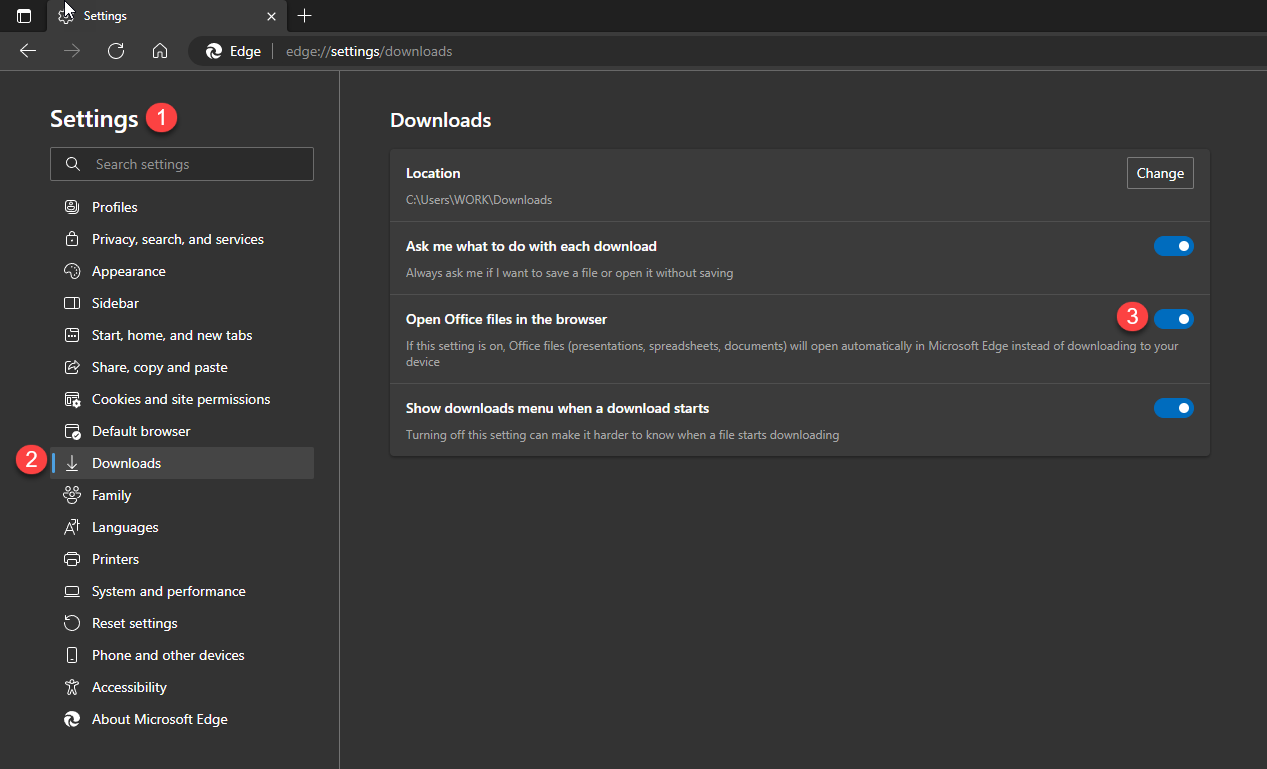Click the Share, copy and paste icon

pyautogui.click(x=72, y=367)
